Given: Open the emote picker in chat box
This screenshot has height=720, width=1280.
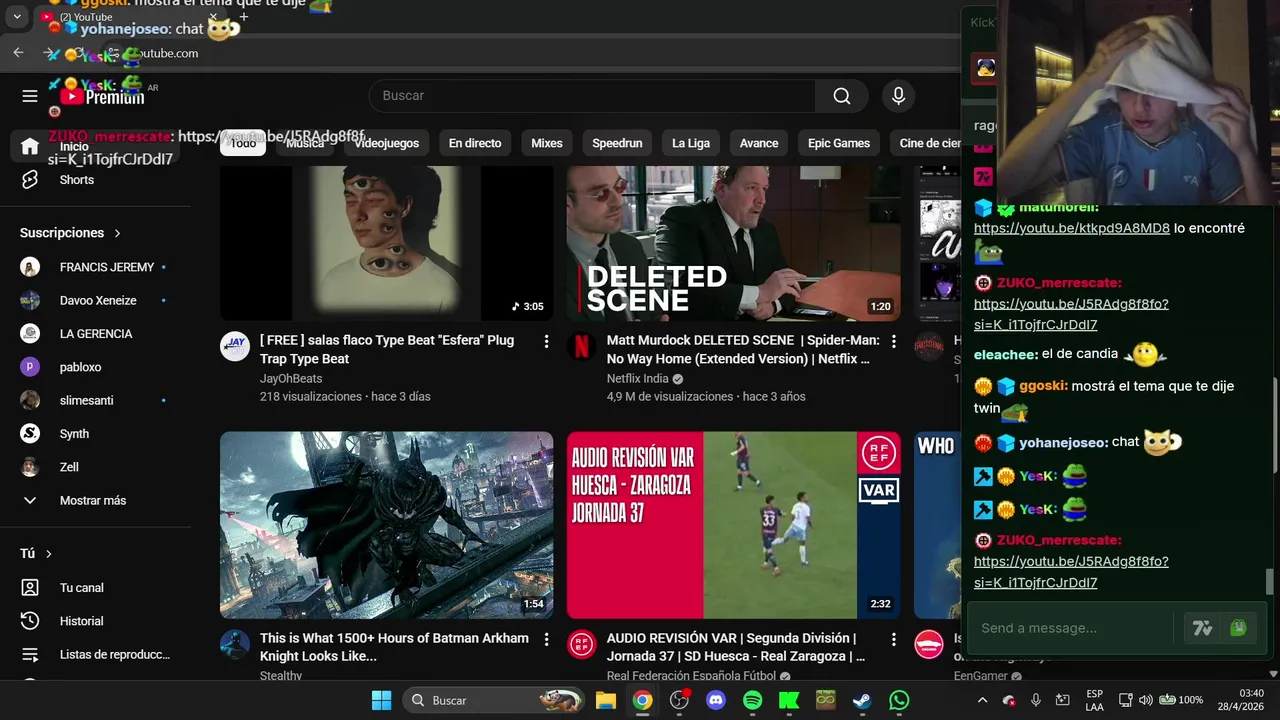Looking at the screenshot, I should (x=1238, y=628).
